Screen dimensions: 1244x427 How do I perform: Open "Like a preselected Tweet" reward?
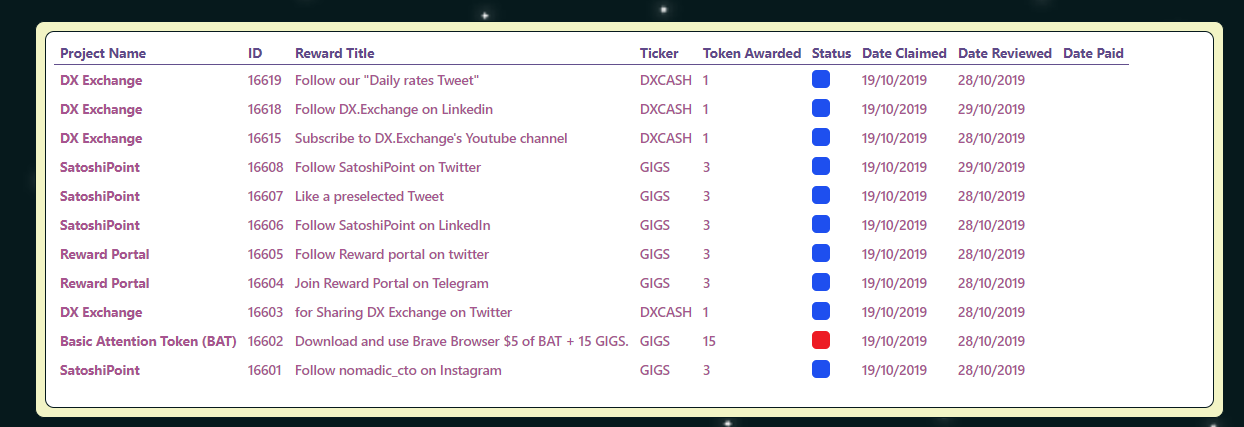pos(369,196)
